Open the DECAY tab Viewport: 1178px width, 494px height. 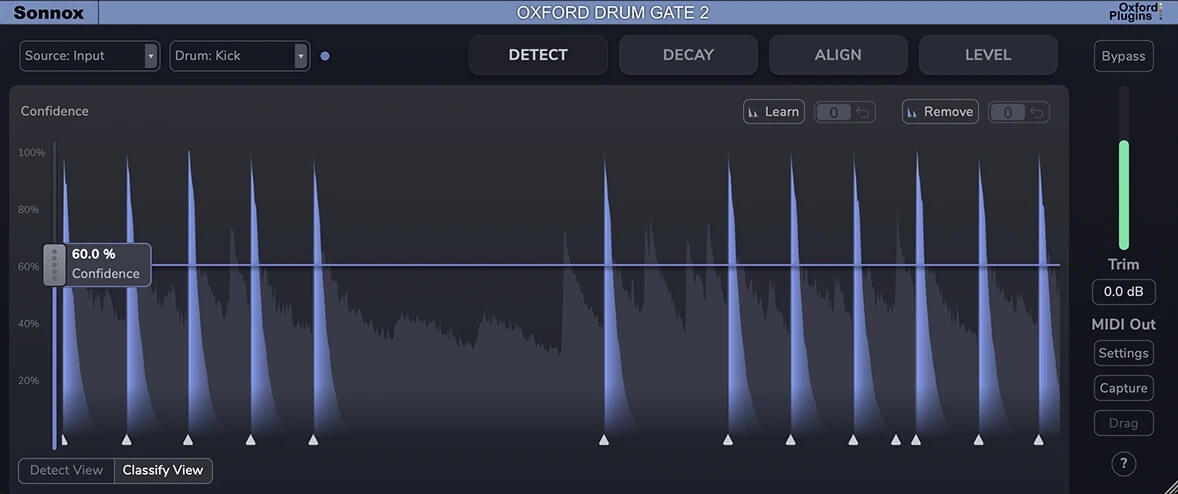click(x=687, y=55)
